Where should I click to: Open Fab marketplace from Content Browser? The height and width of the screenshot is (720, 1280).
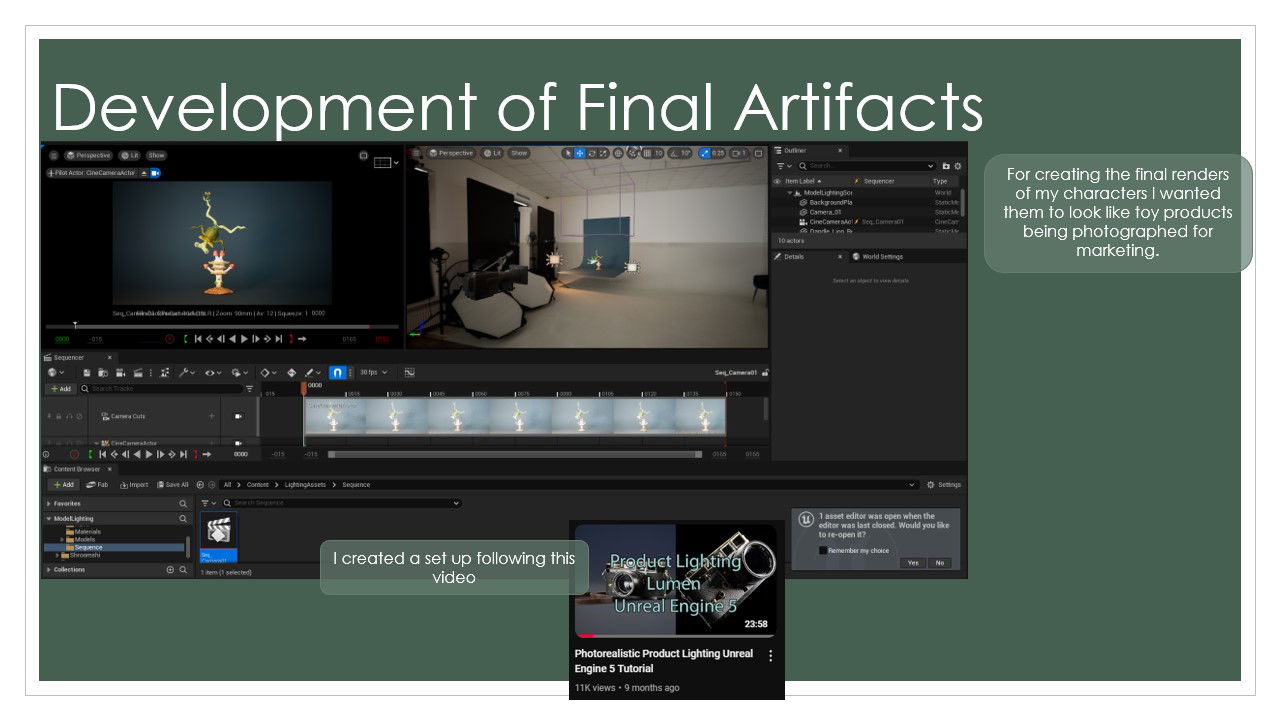click(97, 485)
